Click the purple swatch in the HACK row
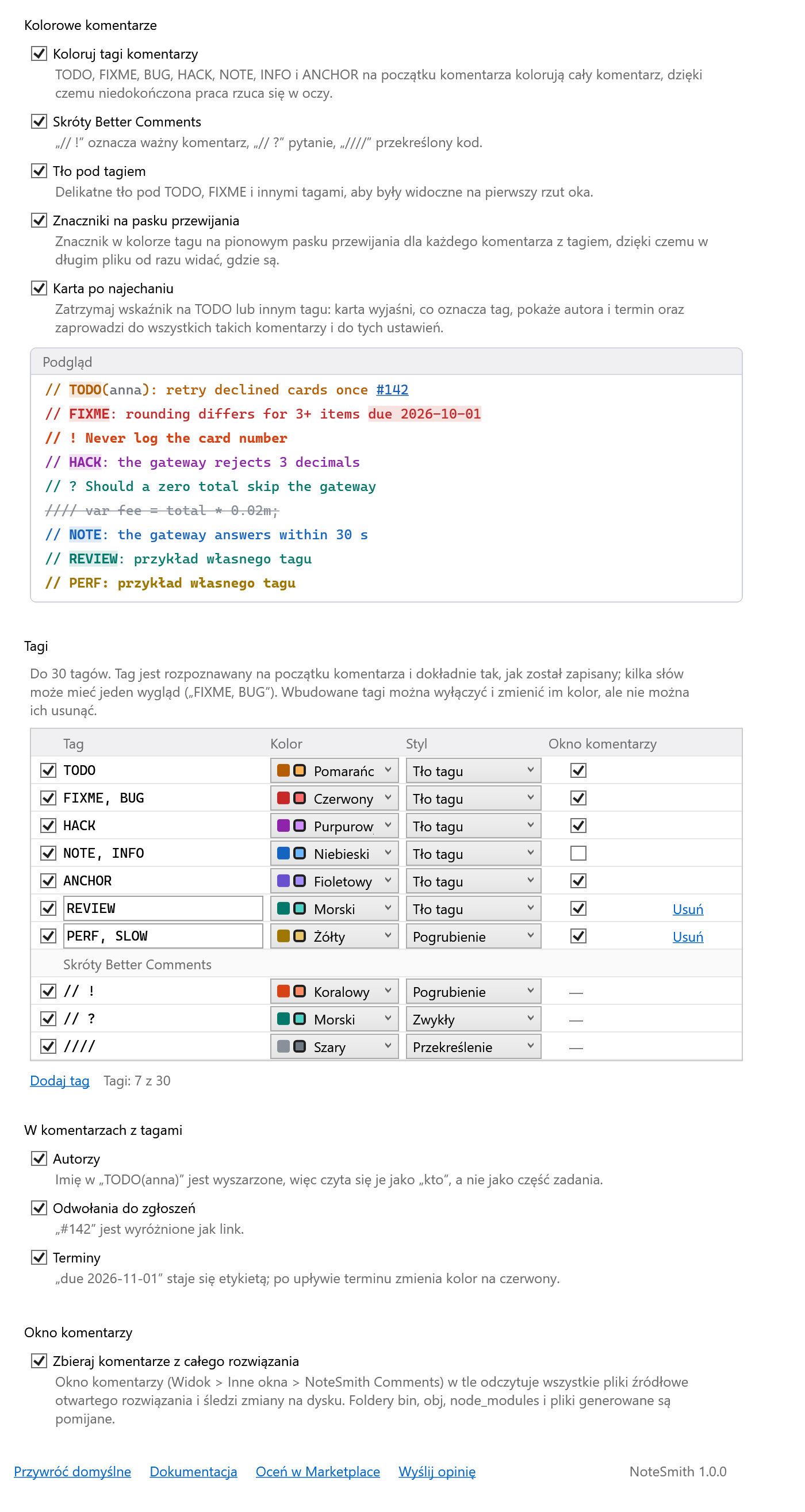The height and width of the screenshot is (1512, 805). 283,825
